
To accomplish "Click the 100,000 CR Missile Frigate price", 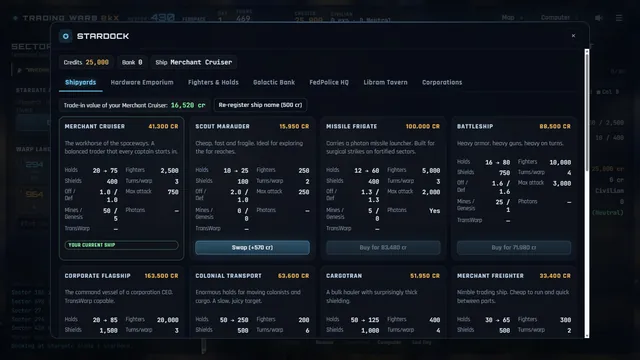I will [x=423, y=127].
